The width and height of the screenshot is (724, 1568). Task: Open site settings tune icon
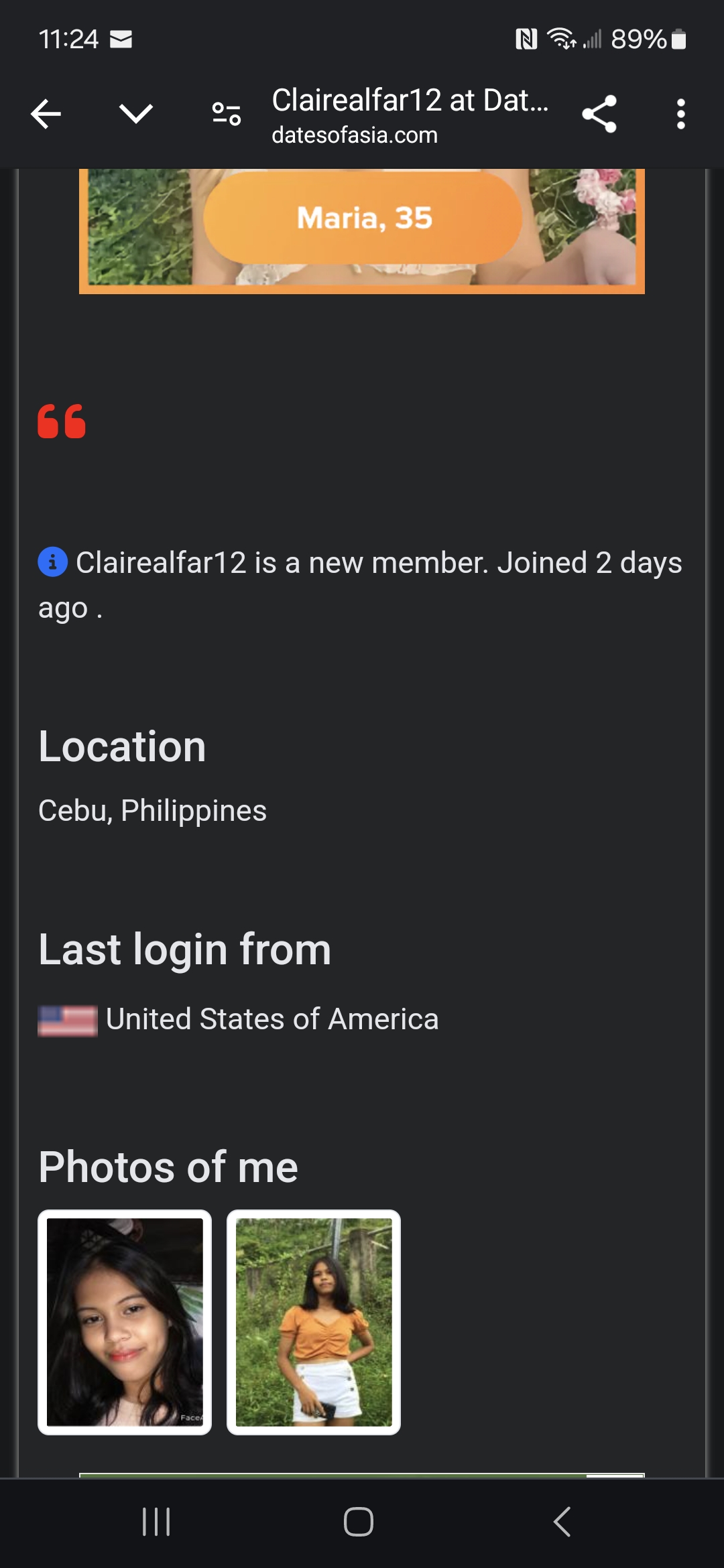(227, 114)
